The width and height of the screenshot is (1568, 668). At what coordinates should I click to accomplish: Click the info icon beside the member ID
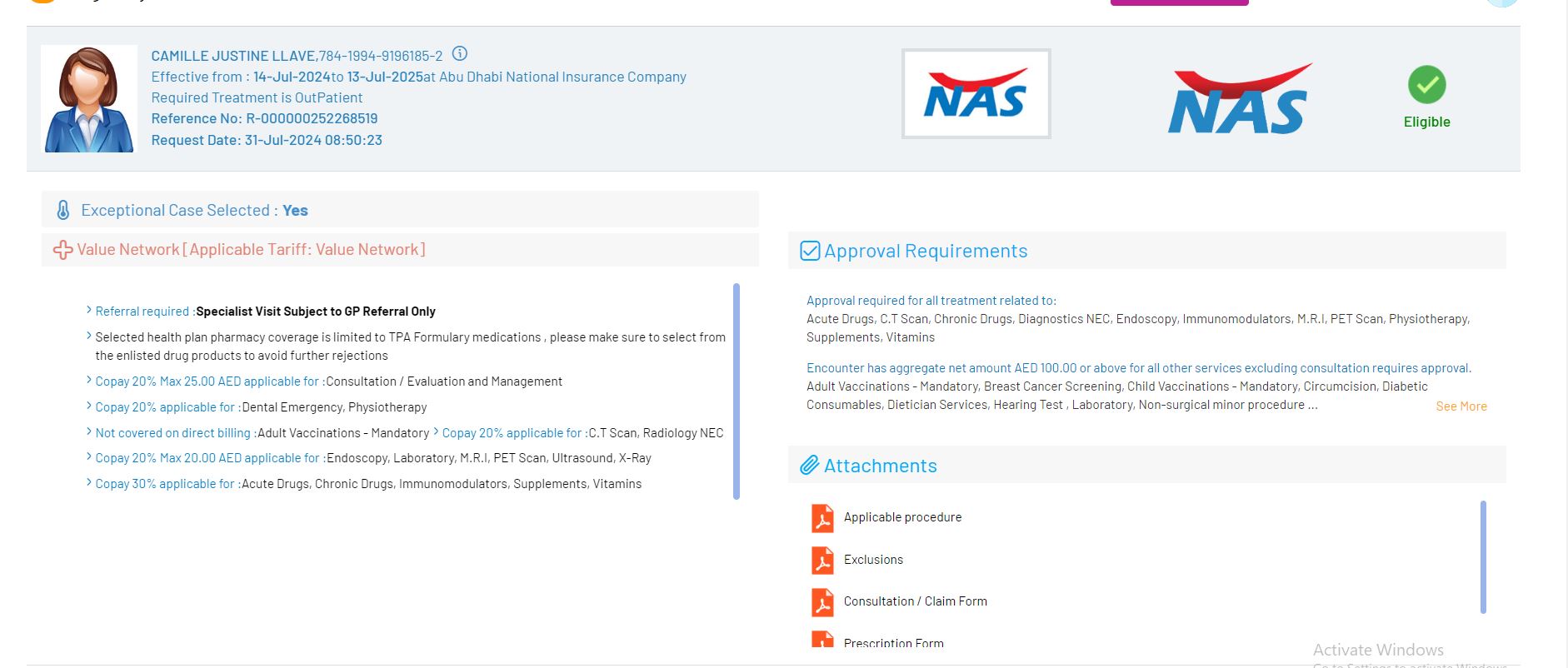pos(459,54)
